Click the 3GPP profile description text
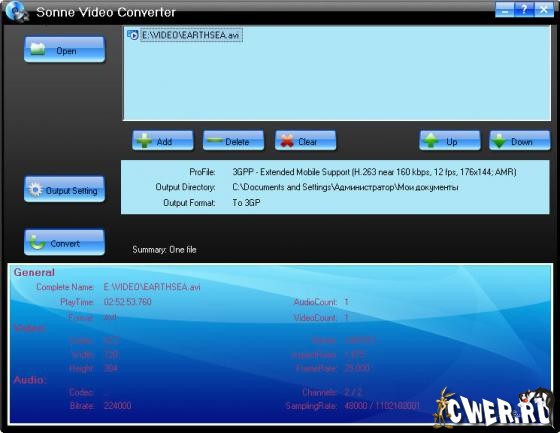The width and height of the screenshot is (560, 433). point(374,172)
